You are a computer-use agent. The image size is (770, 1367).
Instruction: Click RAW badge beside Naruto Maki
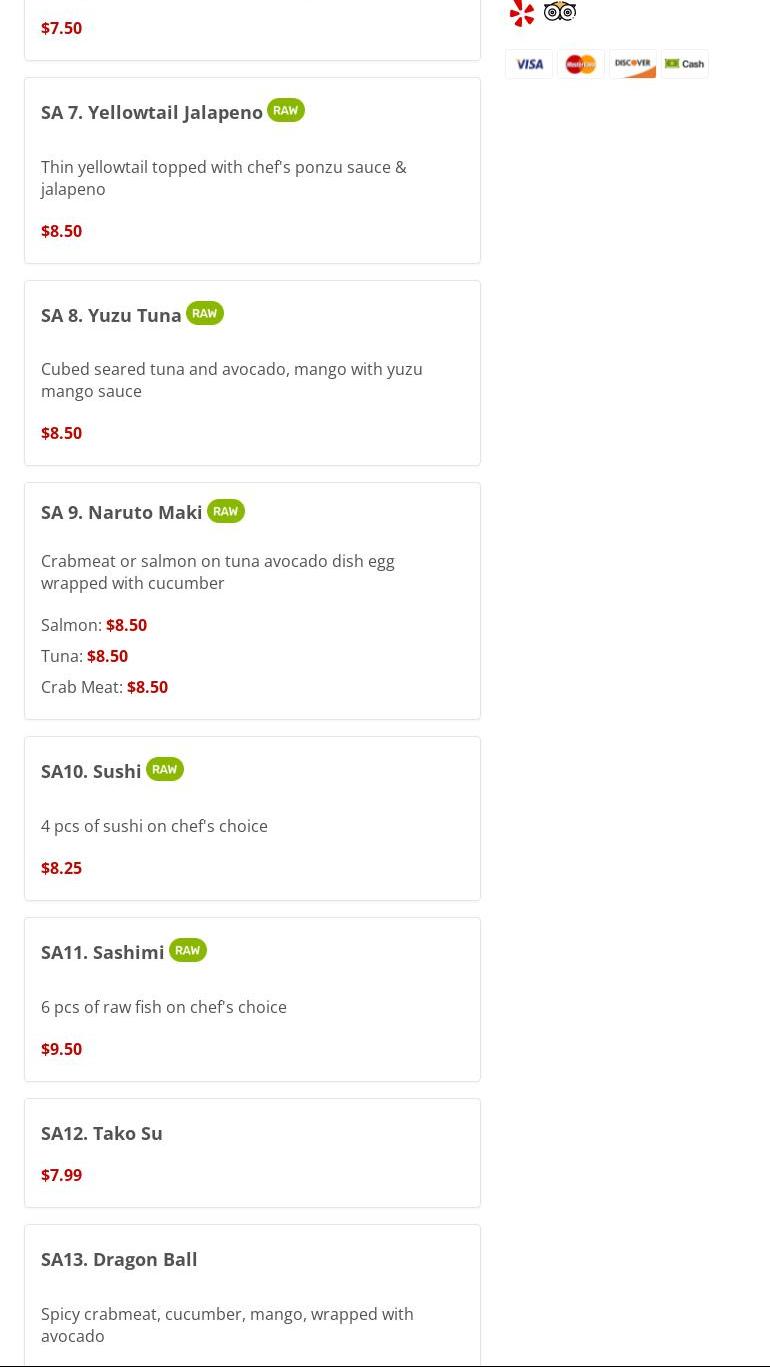(x=226, y=511)
